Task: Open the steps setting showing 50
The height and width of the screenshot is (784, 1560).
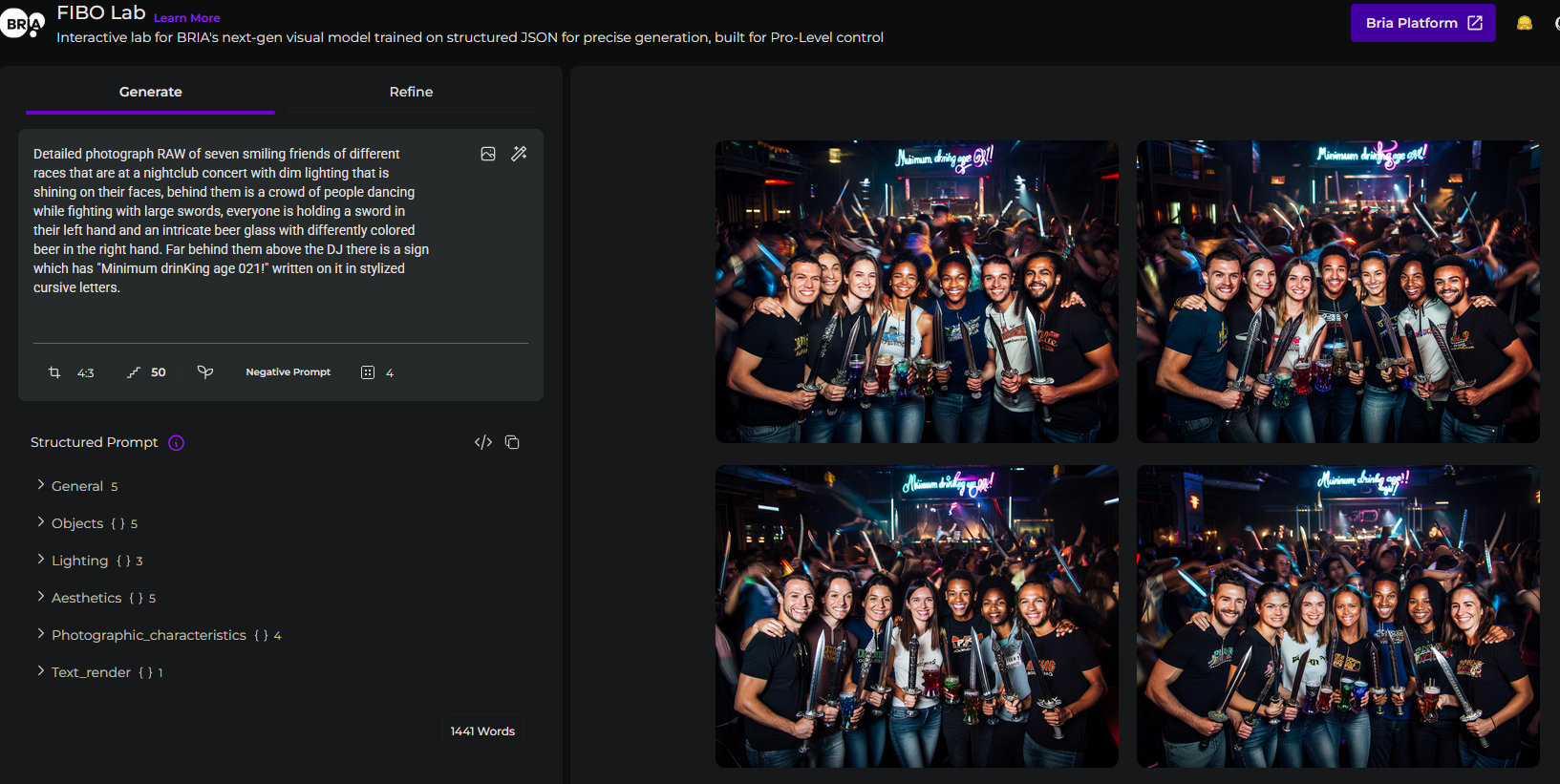Action: pos(147,372)
